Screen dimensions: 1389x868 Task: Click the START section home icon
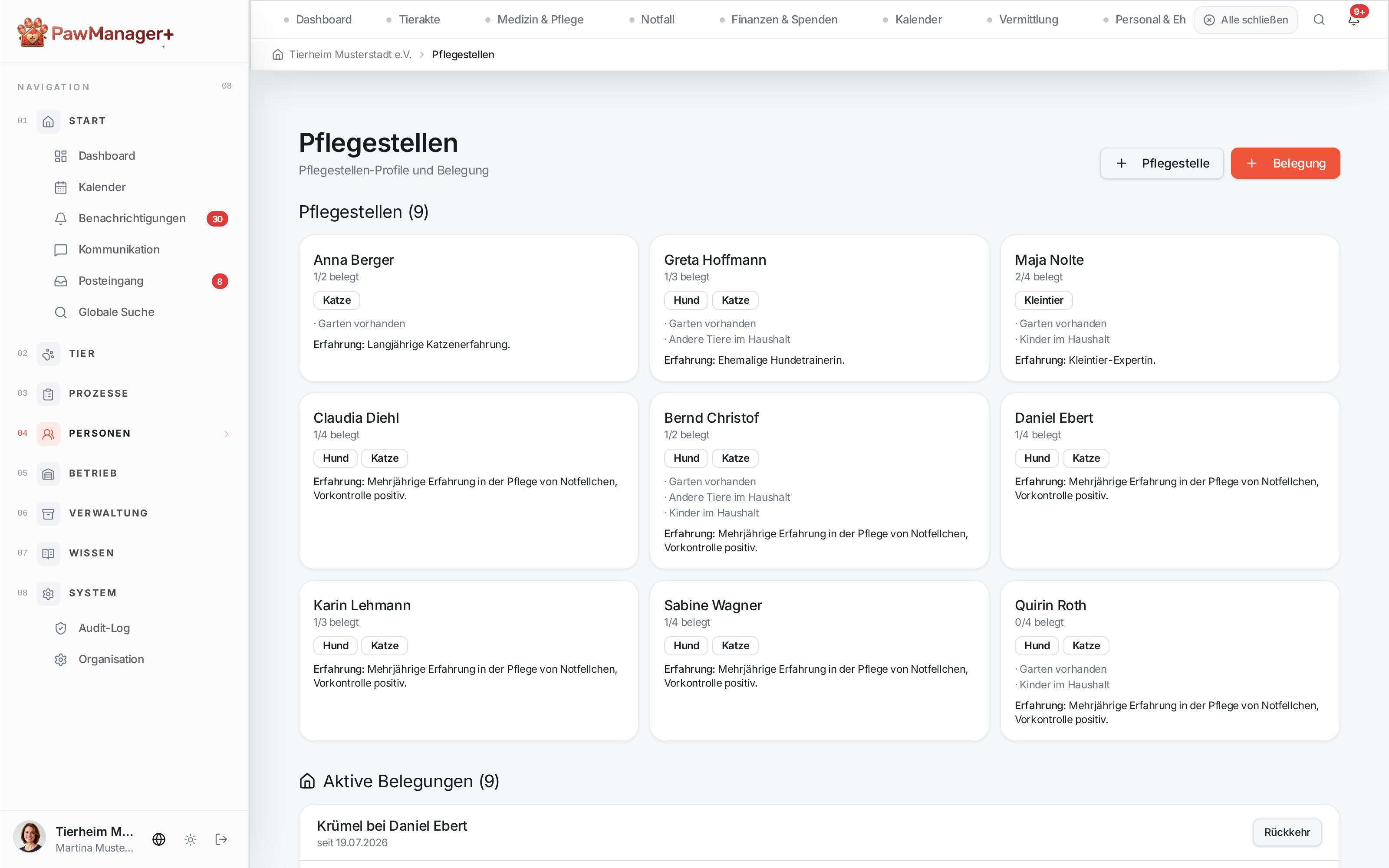click(48, 121)
